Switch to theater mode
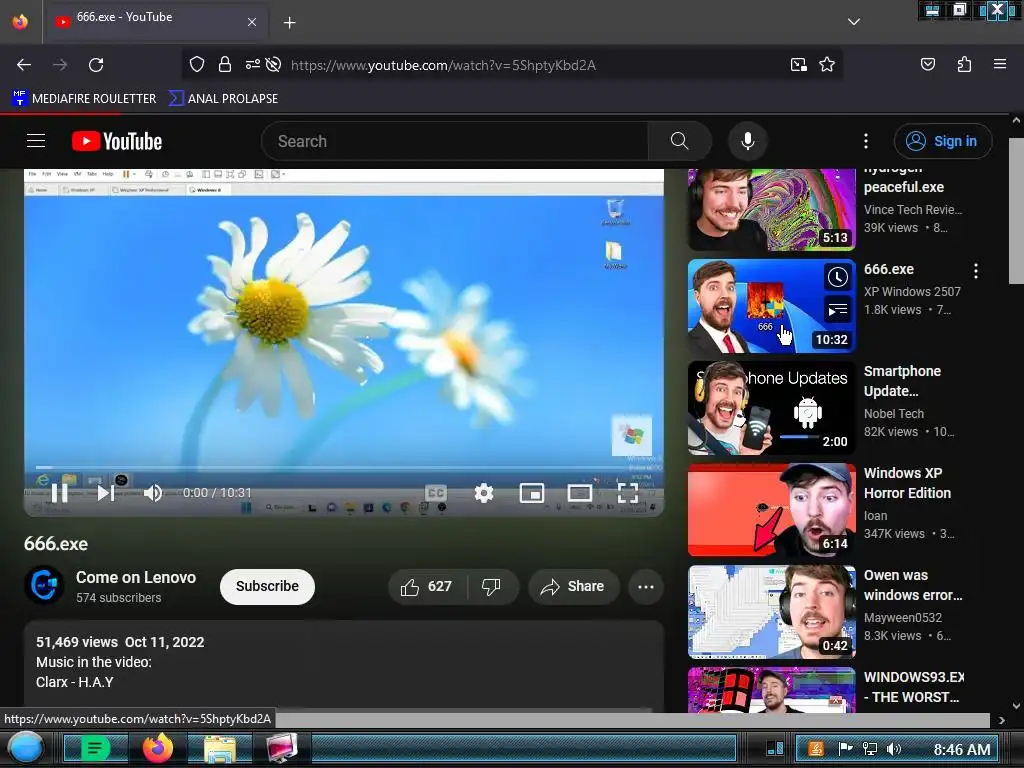The width and height of the screenshot is (1024, 768). coord(579,493)
